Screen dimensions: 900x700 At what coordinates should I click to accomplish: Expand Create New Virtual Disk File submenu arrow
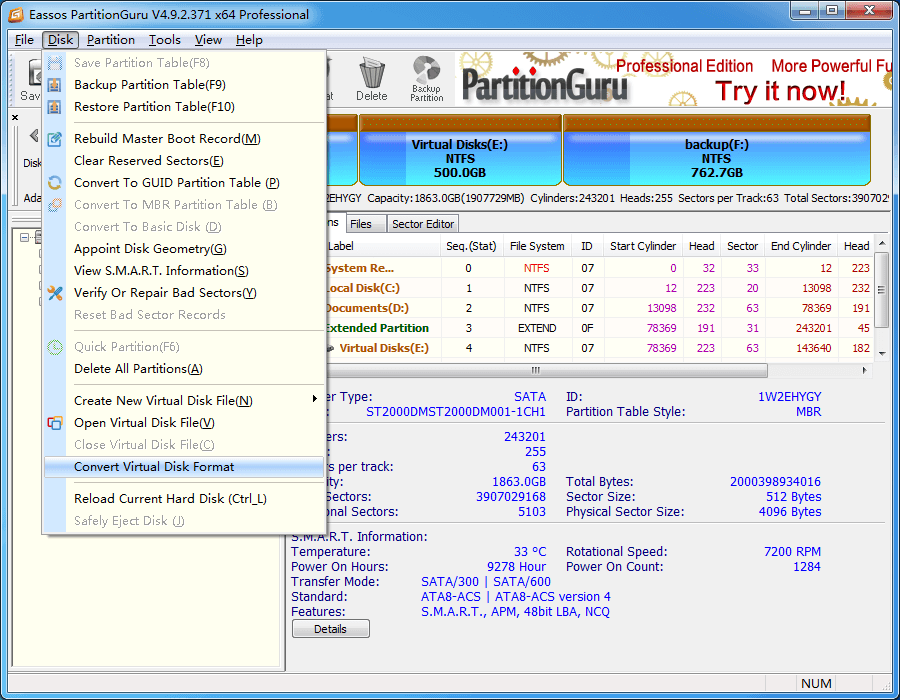tap(315, 399)
